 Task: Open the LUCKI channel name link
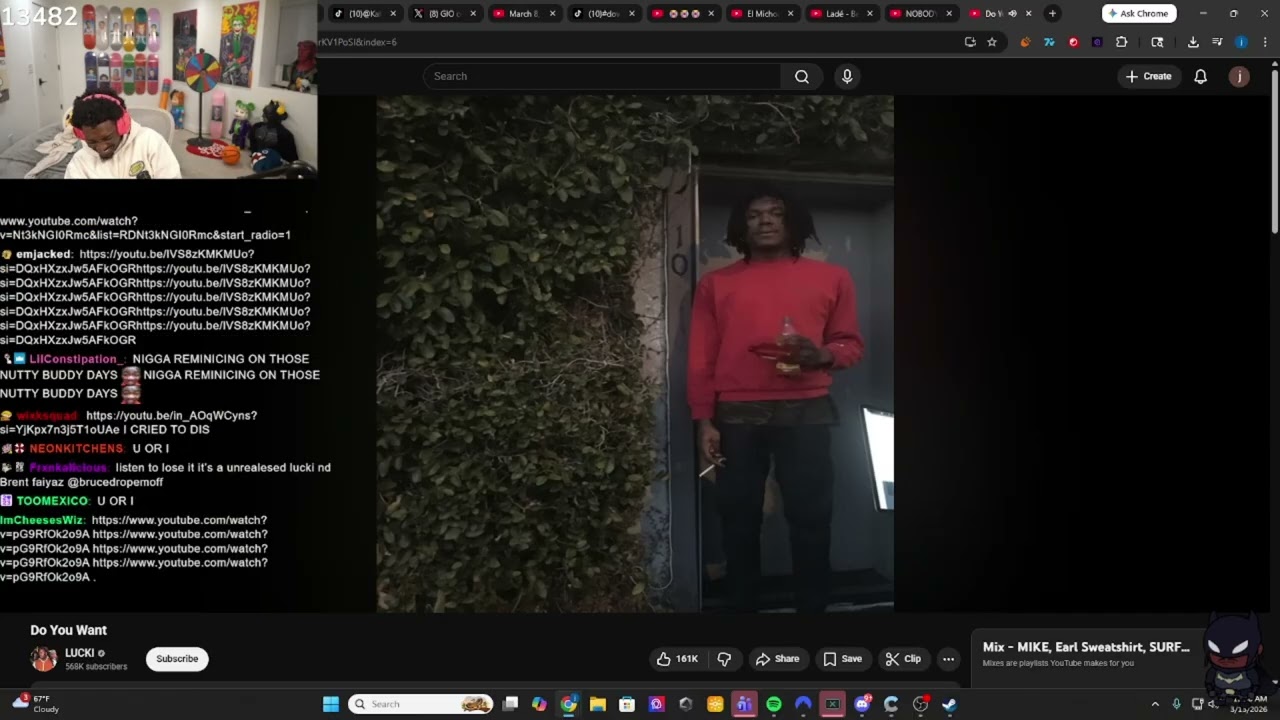[80, 653]
